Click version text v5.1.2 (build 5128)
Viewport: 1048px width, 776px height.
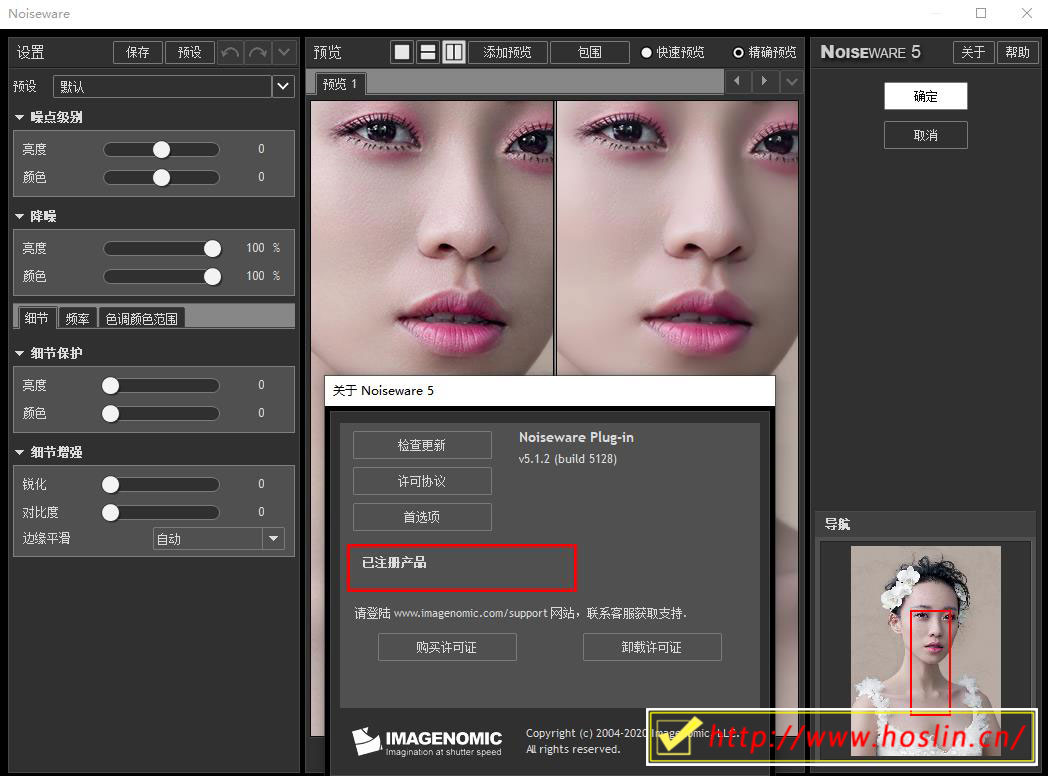click(567, 459)
